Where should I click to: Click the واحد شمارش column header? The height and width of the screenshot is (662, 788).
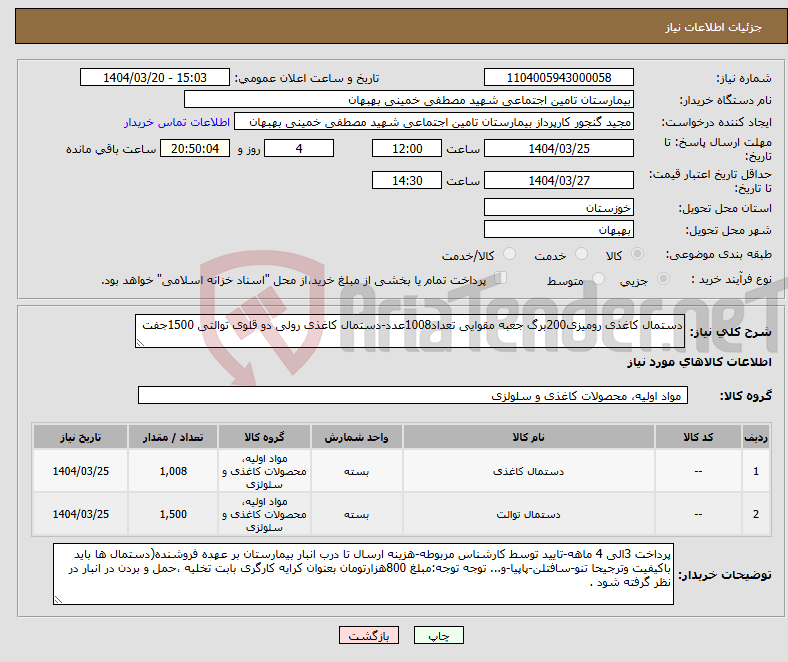tap(356, 437)
